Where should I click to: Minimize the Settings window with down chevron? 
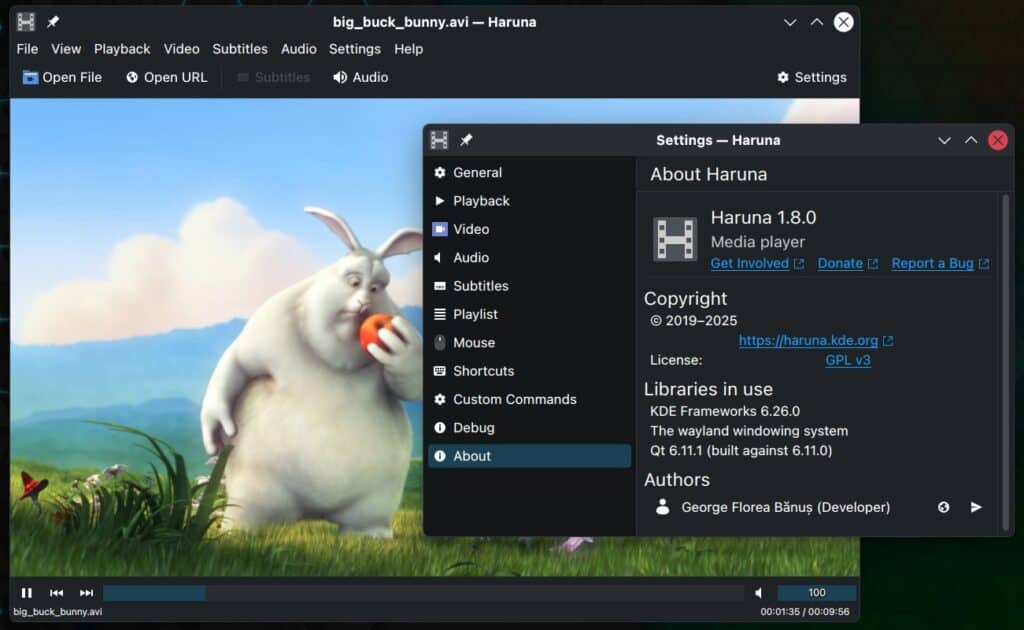(944, 140)
